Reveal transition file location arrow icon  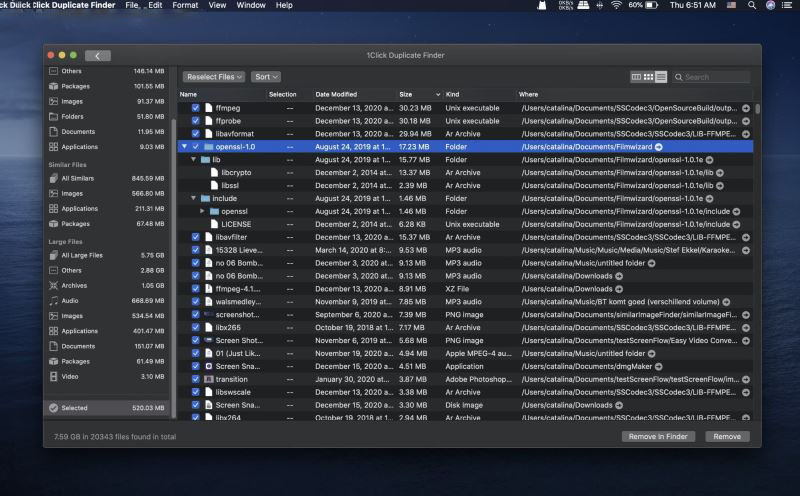click(x=746, y=380)
